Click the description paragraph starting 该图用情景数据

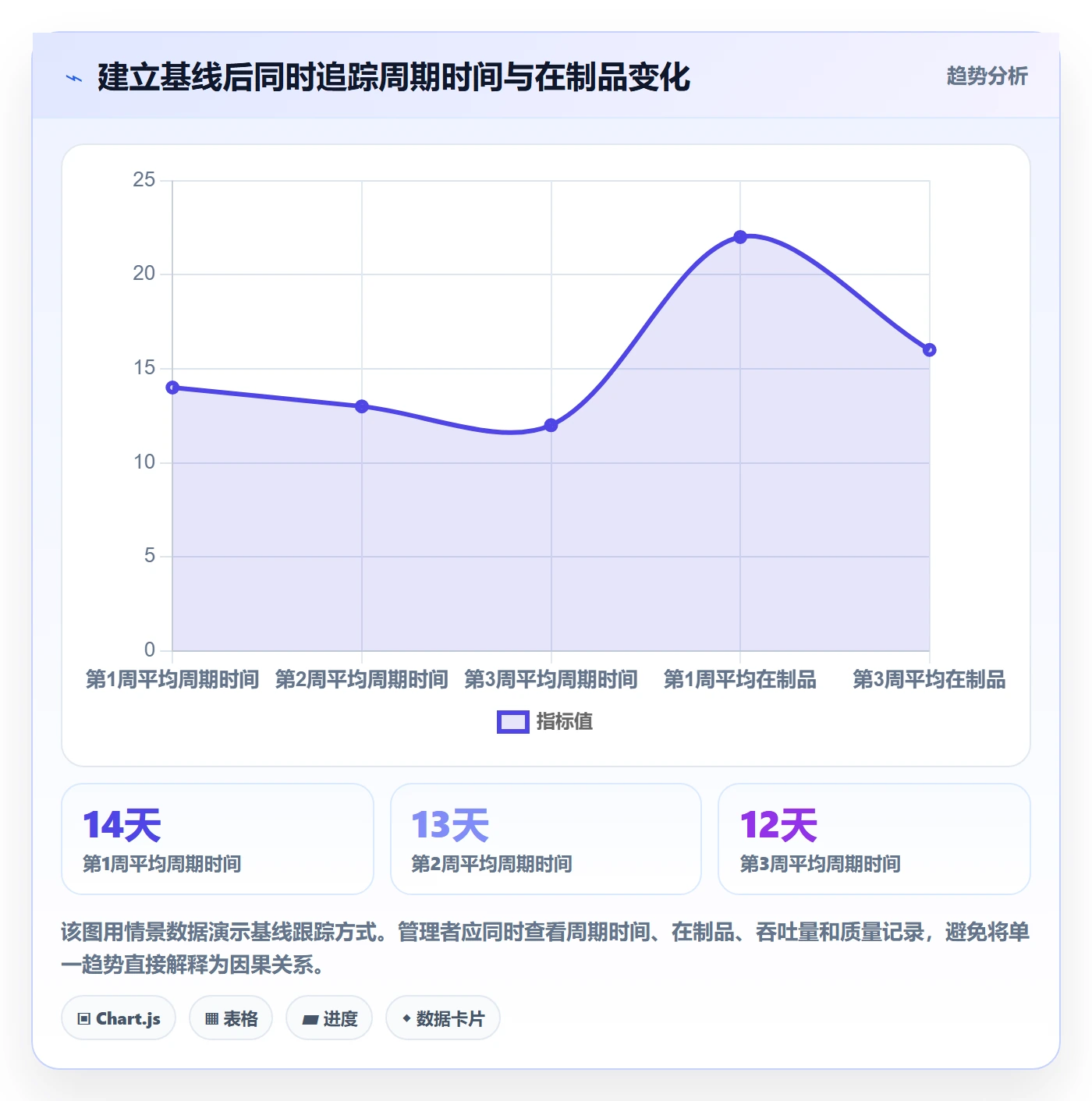[546, 948]
